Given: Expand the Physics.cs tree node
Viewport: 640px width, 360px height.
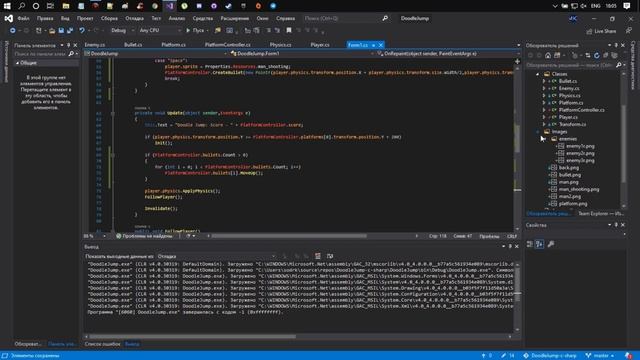Looking at the screenshot, I should 544,96.
